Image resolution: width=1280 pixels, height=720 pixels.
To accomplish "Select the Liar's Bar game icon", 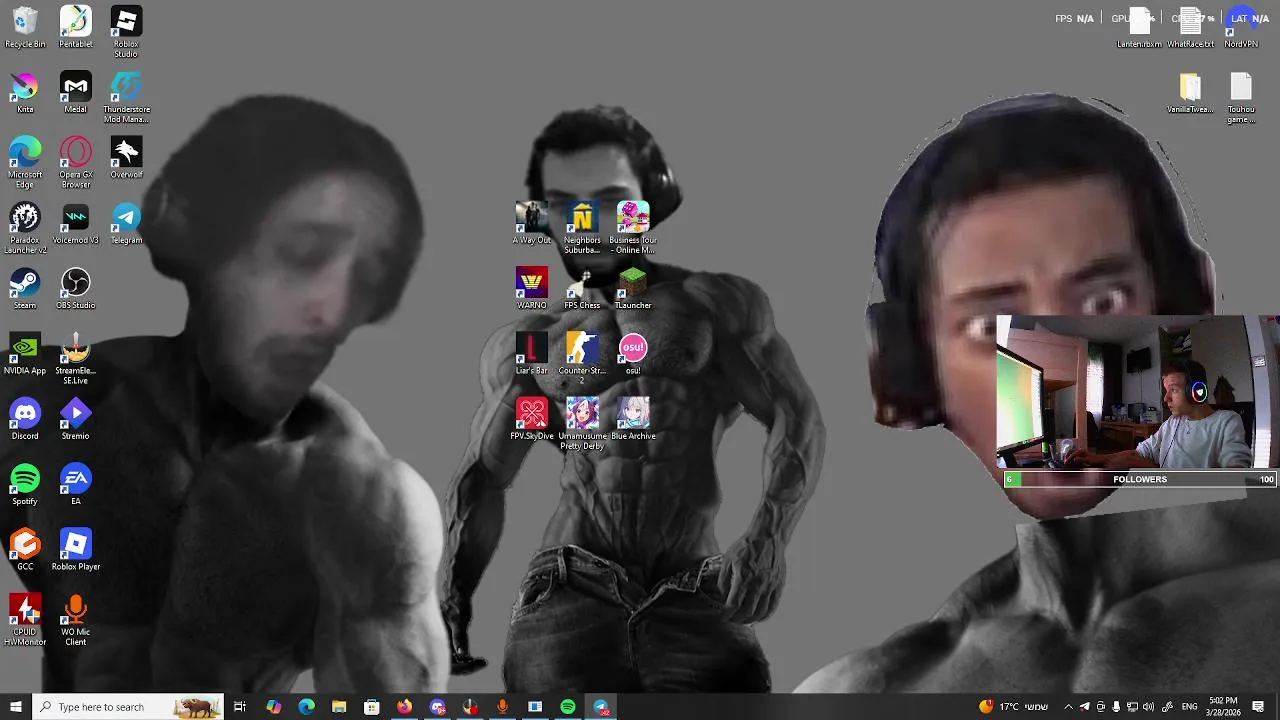I will [x=532, y=353].
